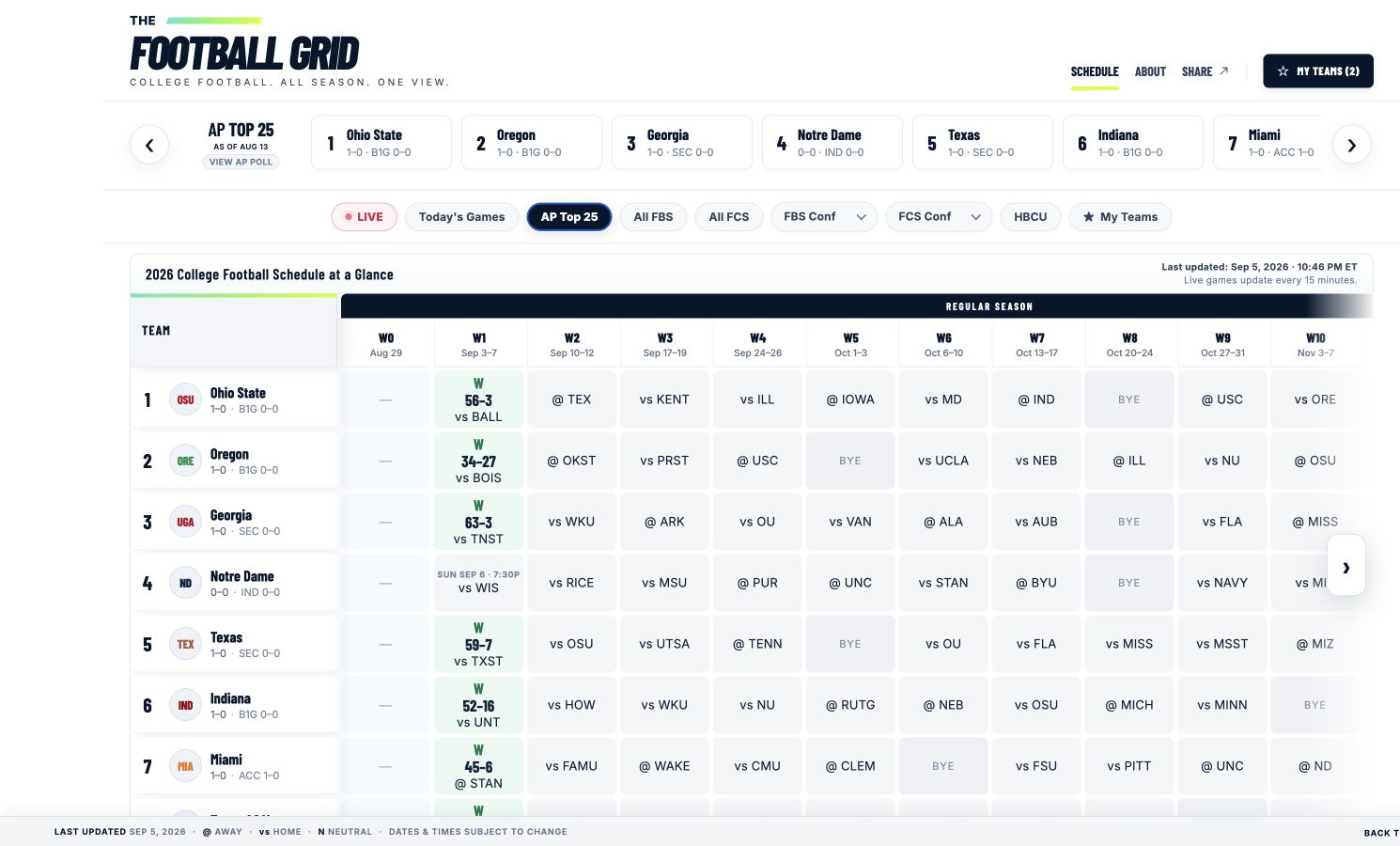Filter grid to My Teams
The image size is (1400, 846).
tap(1120, 217)
